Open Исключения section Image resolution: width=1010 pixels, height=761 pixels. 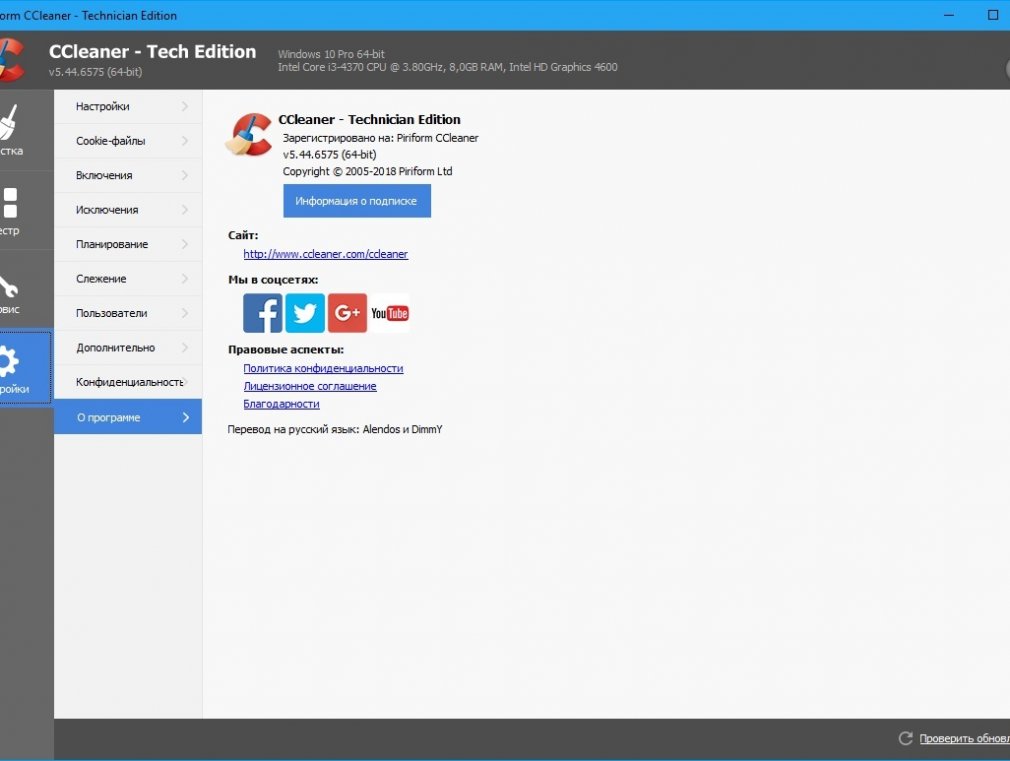pyautogui.click(x=128, y=209)
